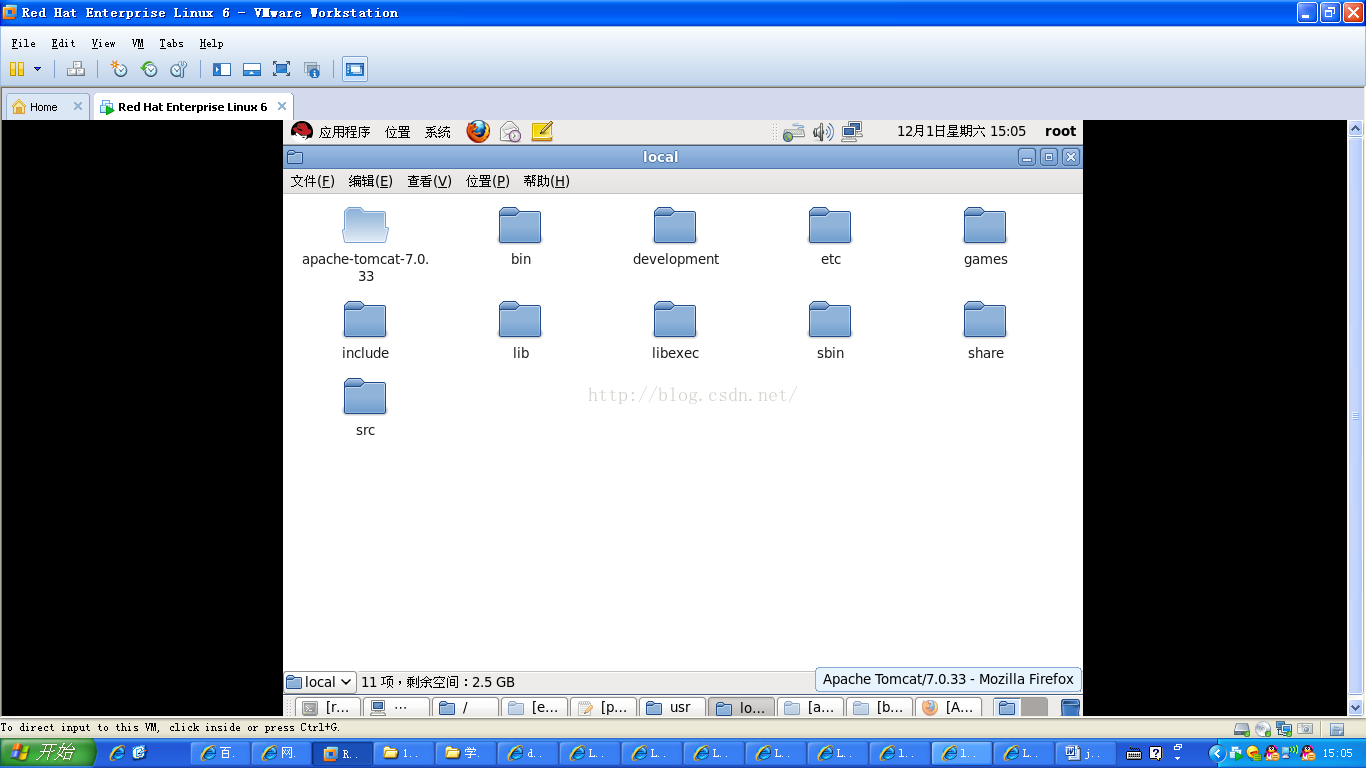
Task: Revert the VM to its previous snapshot
Action: click(x=149, y=69)
